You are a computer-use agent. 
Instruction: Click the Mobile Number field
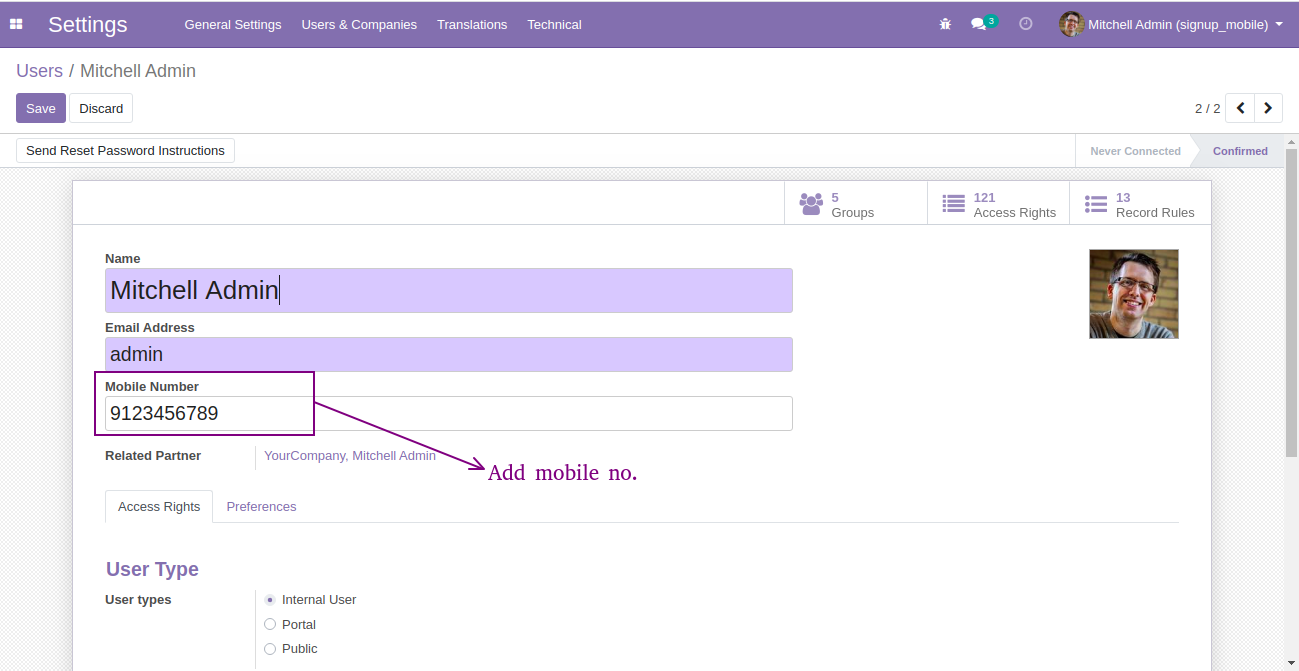point(449,413)
